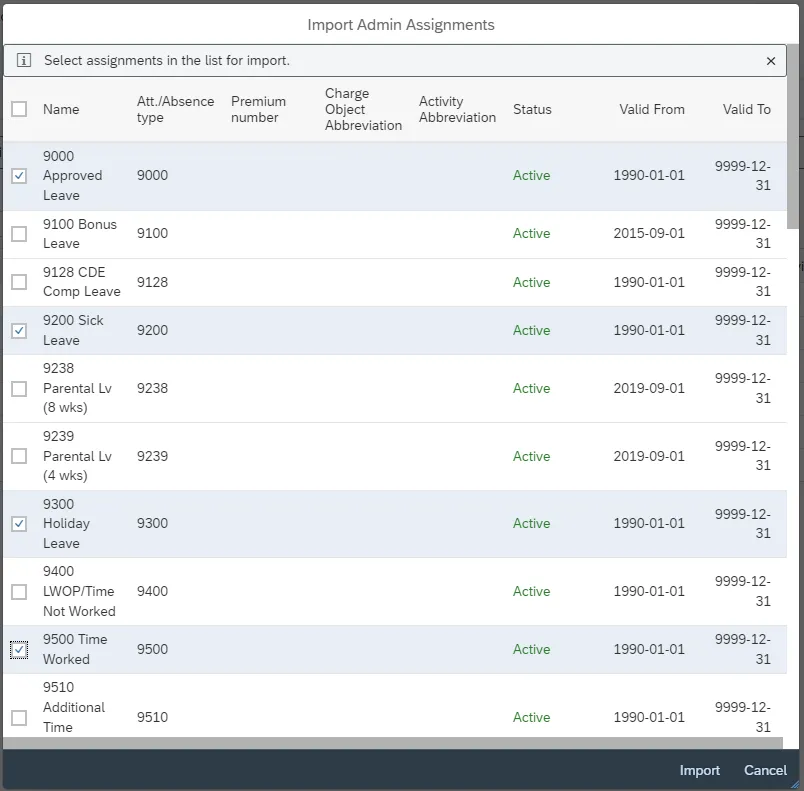This screenshot has height=791, width=804.
Task: Click the Cancel button
Action: click(x=765, y=770)
